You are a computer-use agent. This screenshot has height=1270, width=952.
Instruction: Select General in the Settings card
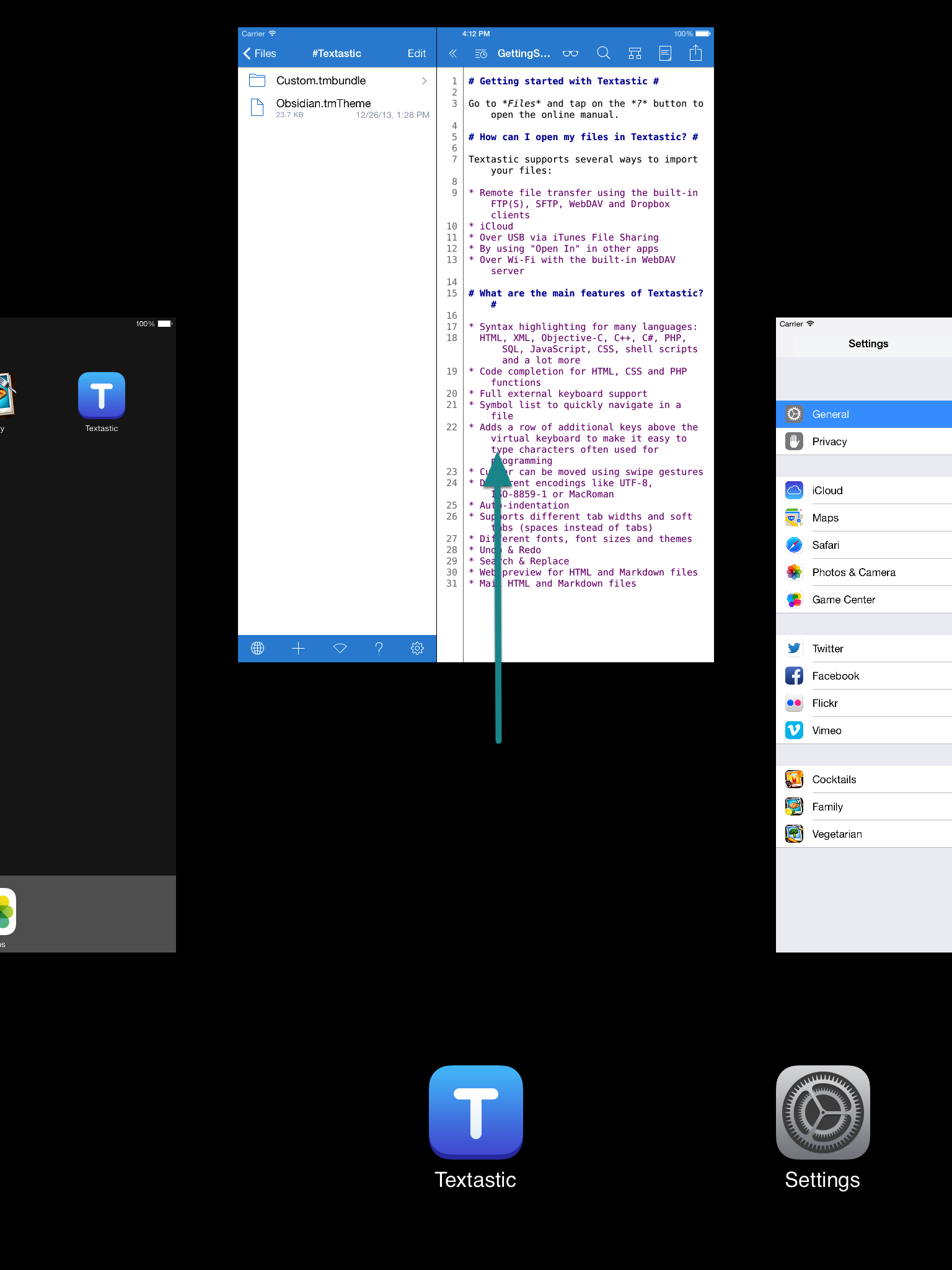click(864, 414)
